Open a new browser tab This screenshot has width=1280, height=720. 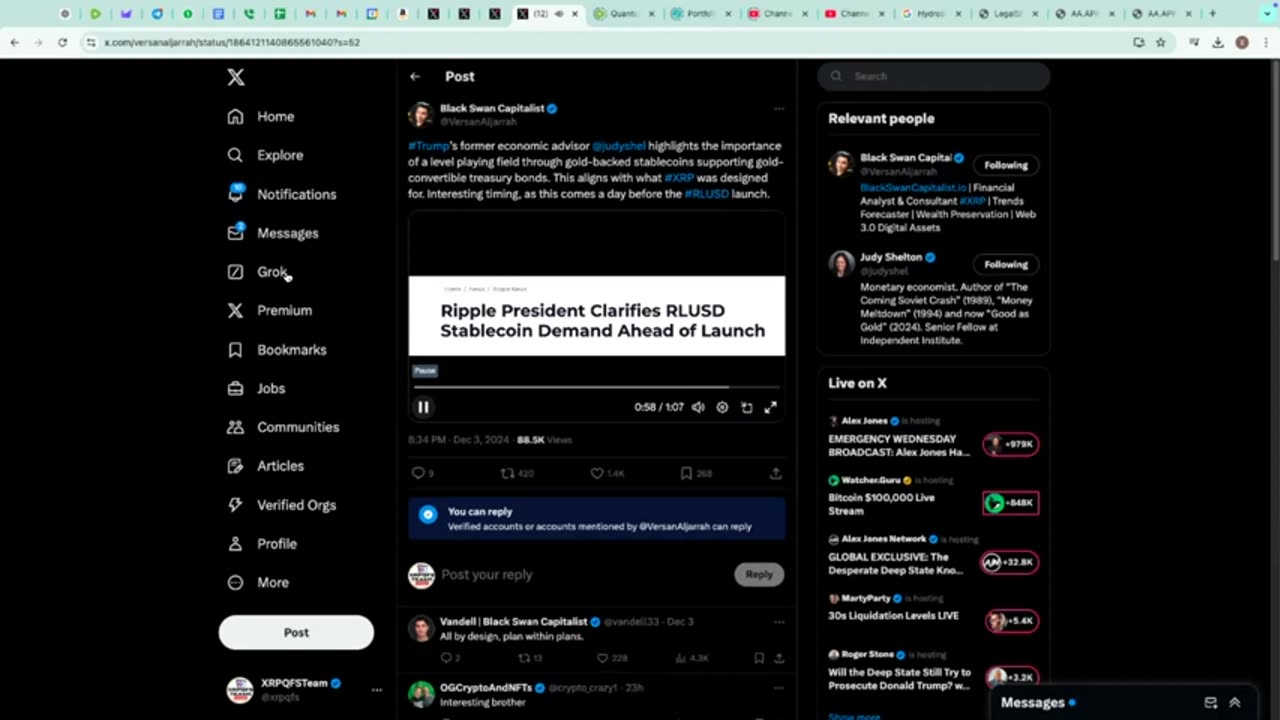click(1212, 14)
